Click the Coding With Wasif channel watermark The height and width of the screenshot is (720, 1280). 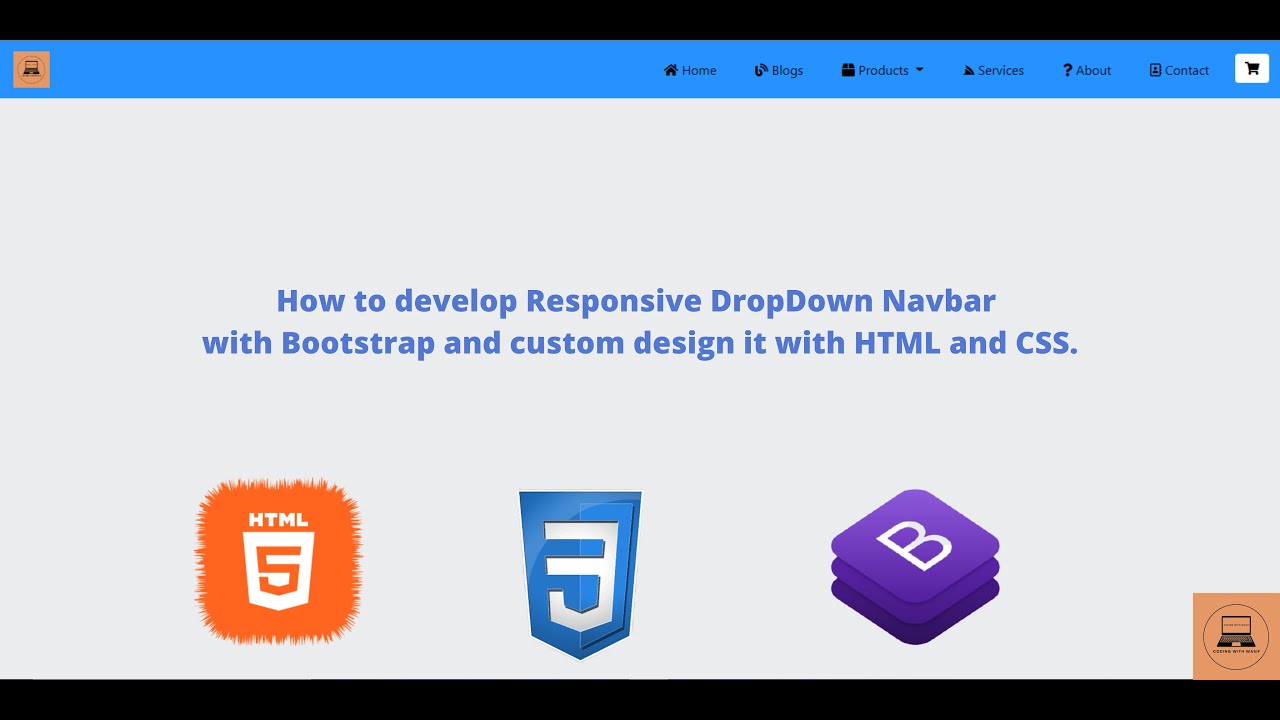click(x=1236, y=636)
